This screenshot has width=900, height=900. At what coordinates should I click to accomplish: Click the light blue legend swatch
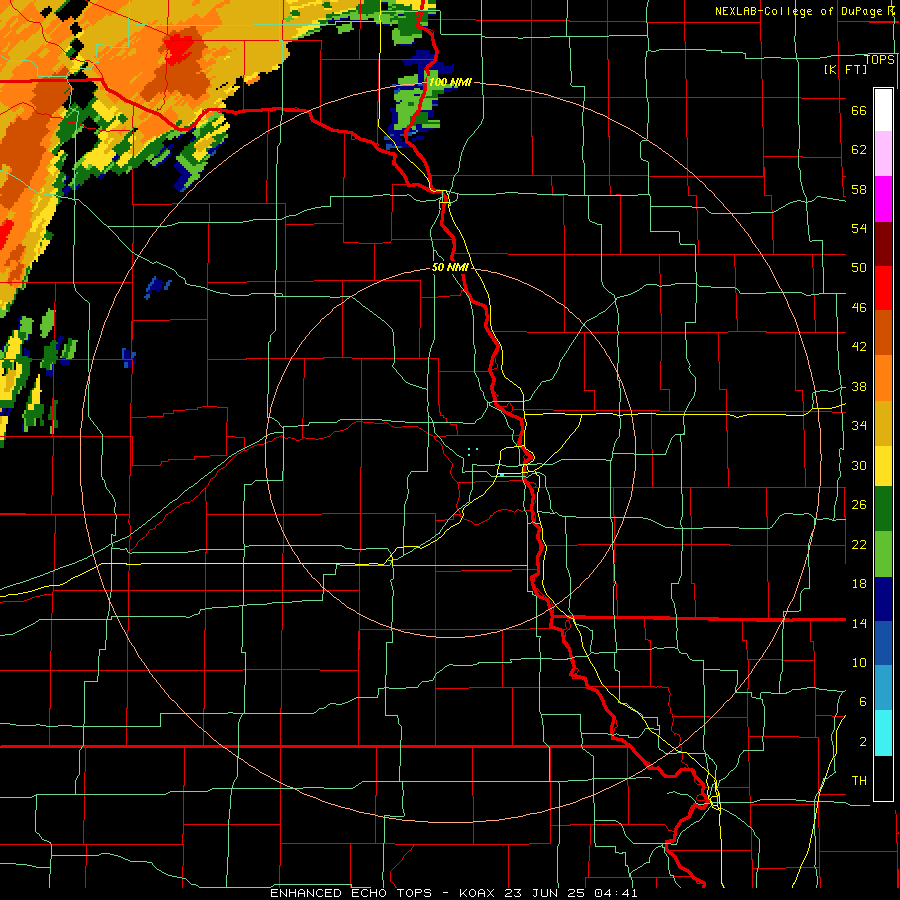coord(883,688)
